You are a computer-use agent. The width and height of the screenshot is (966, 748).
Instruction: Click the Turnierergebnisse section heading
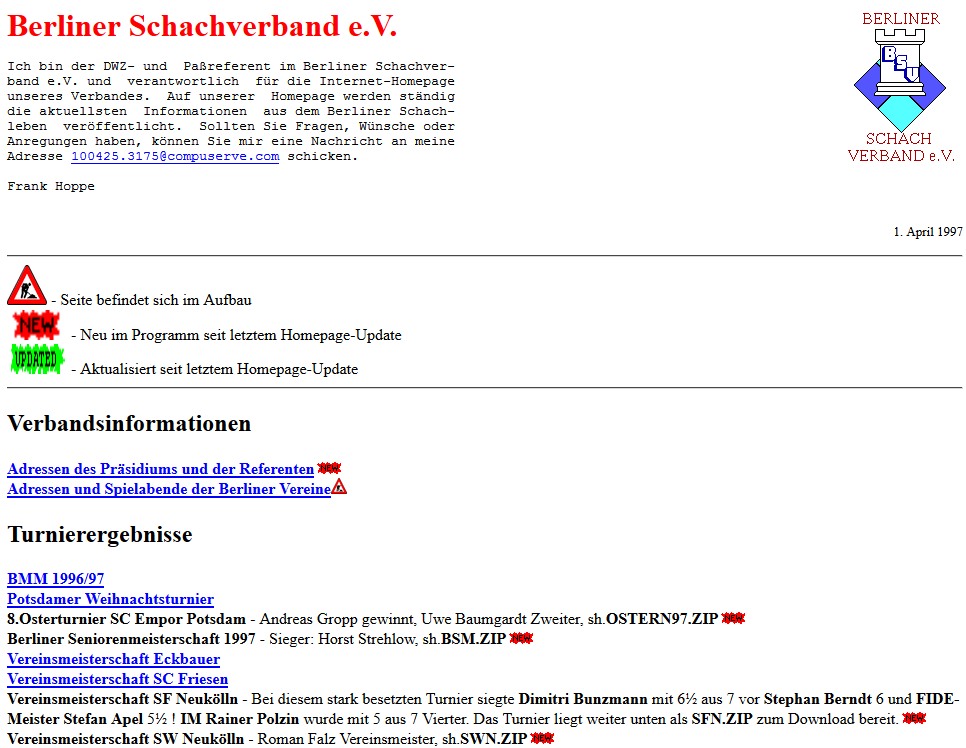pos(99,535)
